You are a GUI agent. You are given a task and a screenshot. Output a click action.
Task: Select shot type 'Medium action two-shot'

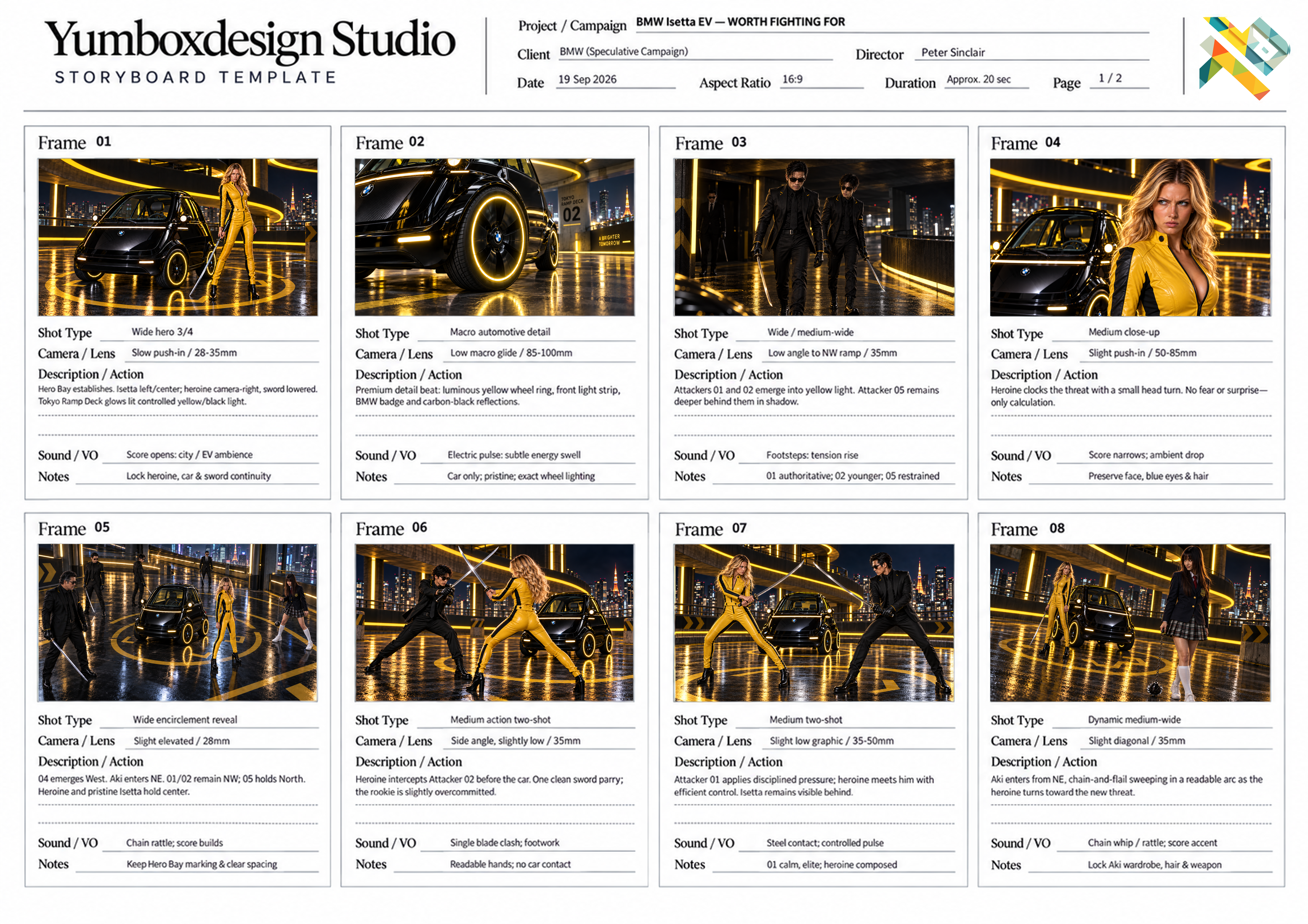point(500,720)
